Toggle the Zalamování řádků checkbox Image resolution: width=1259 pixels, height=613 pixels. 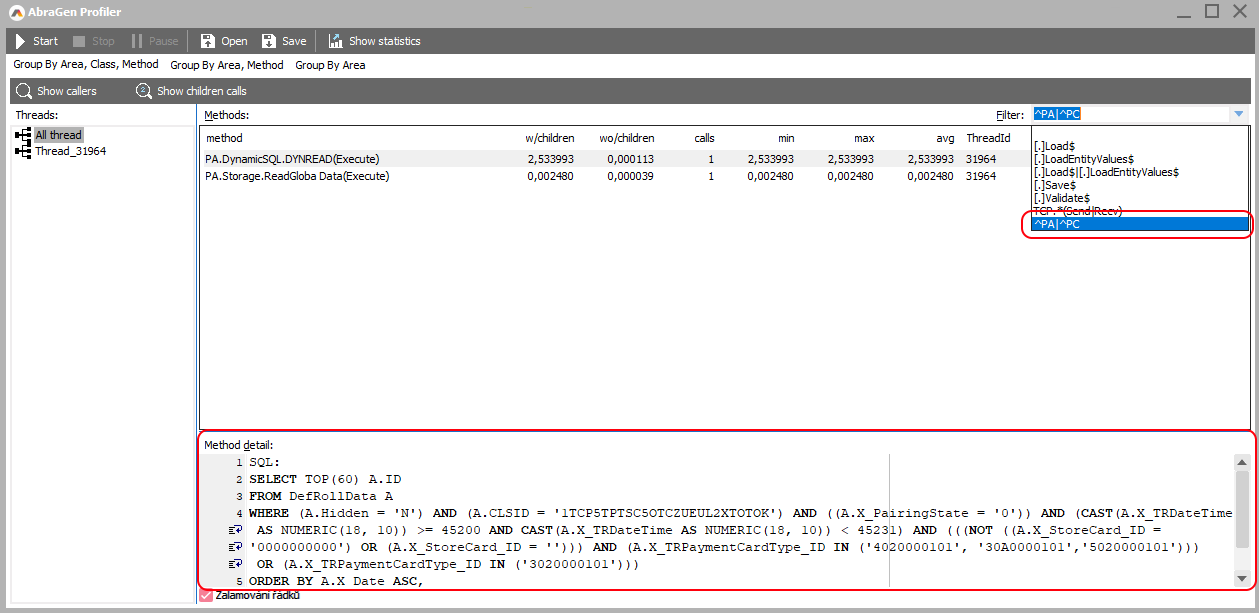tap(207, 595)
